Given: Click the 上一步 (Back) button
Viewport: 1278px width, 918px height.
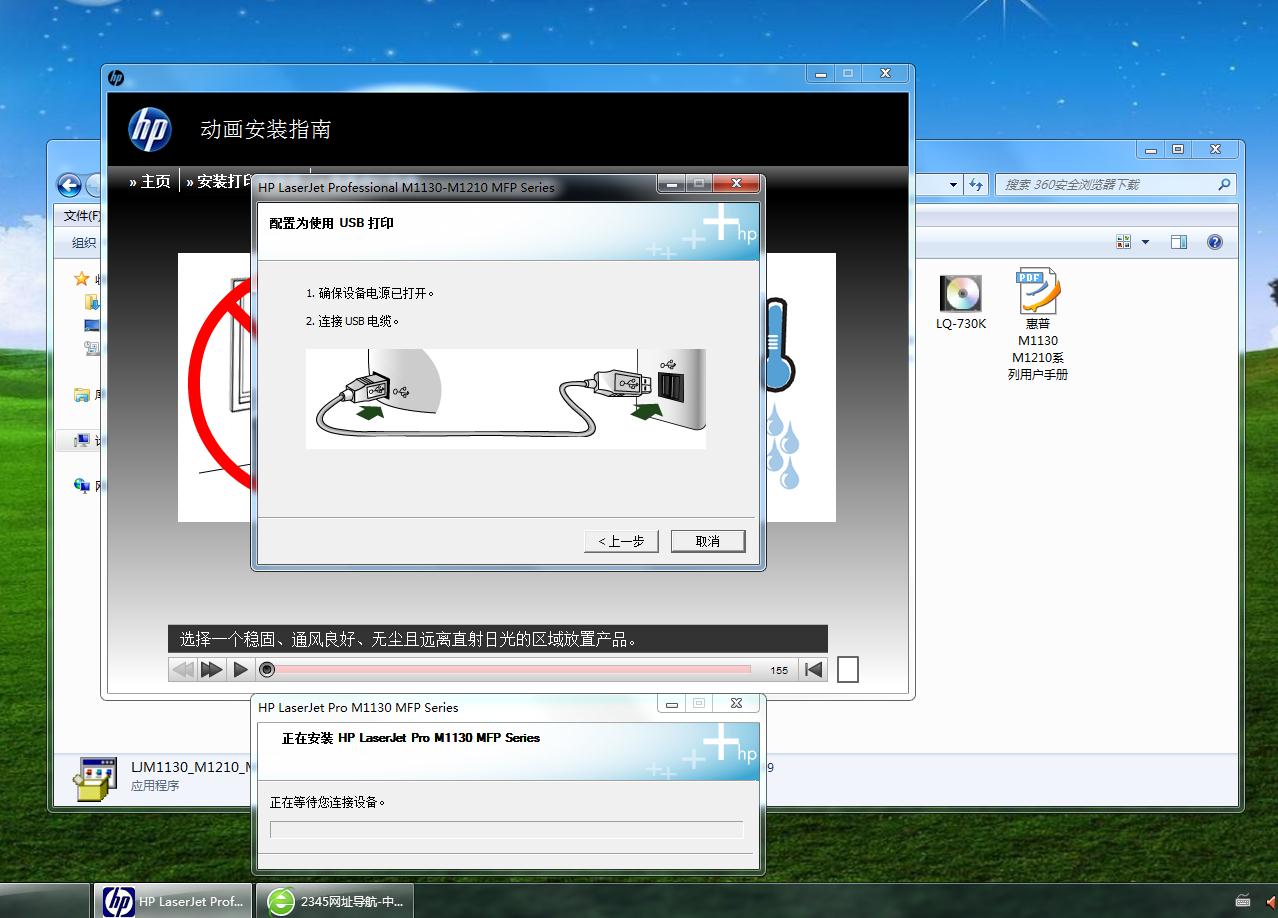Looking at the screenshot, I should pyautogui.click(x=621, y=541).
